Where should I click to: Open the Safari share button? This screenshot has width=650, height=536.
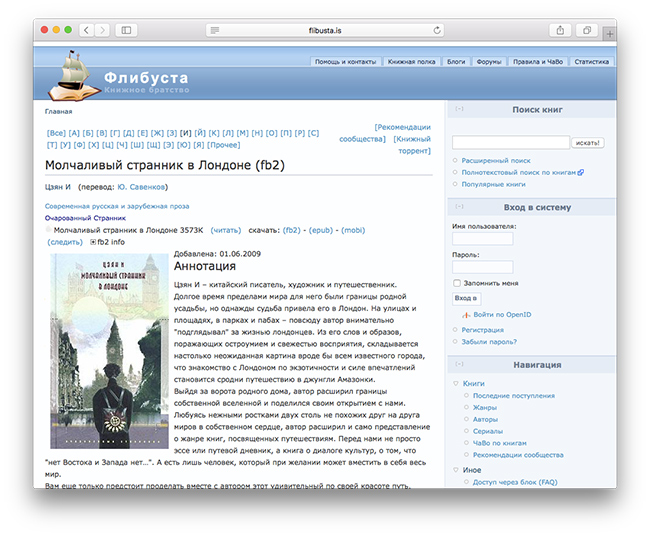[x=560, y=30]
